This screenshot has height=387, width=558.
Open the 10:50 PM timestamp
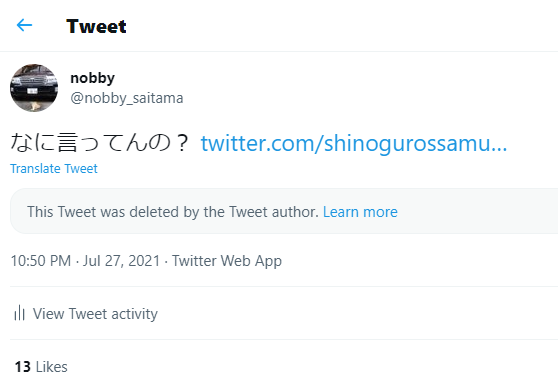(x=41, y=261)
